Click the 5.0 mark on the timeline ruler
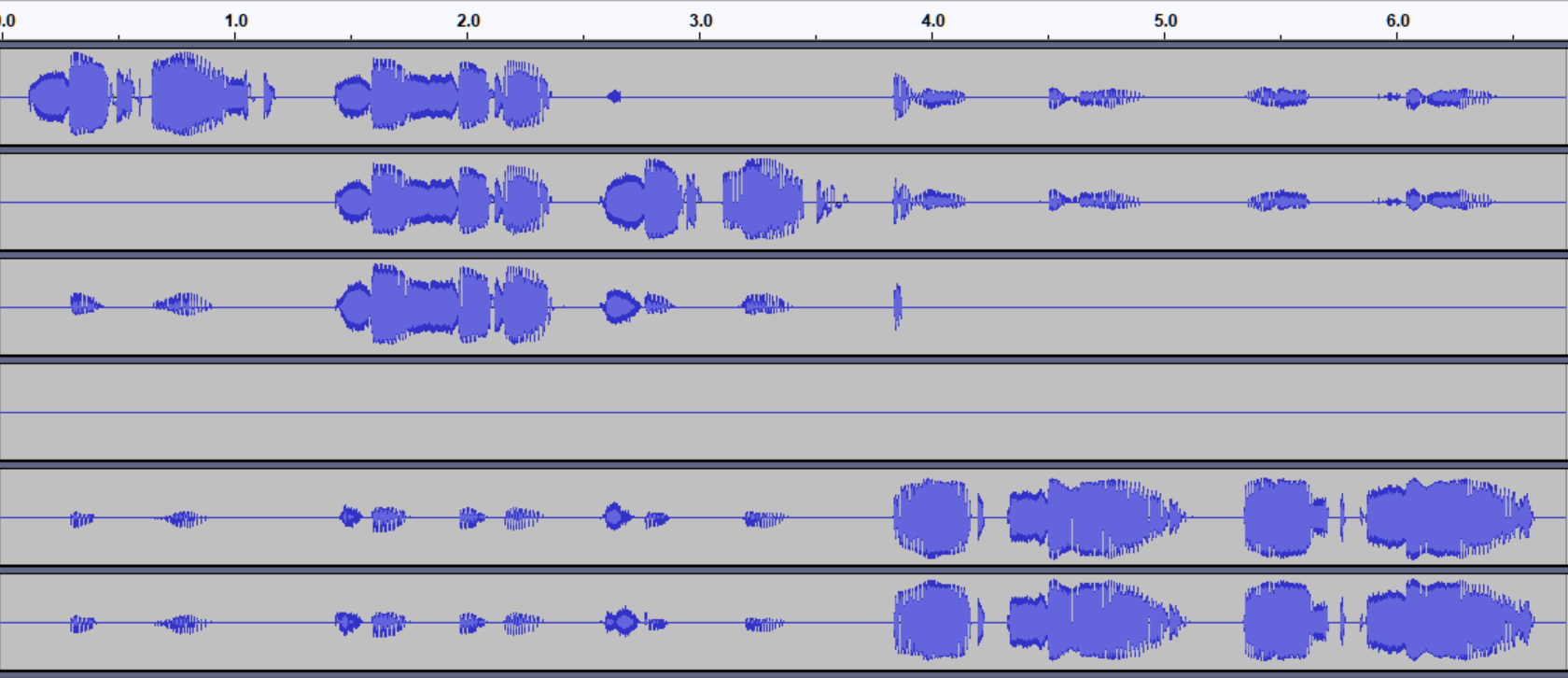This screenshot has width=1568, height=678. pyautogui.click(x=1166, y=21)
